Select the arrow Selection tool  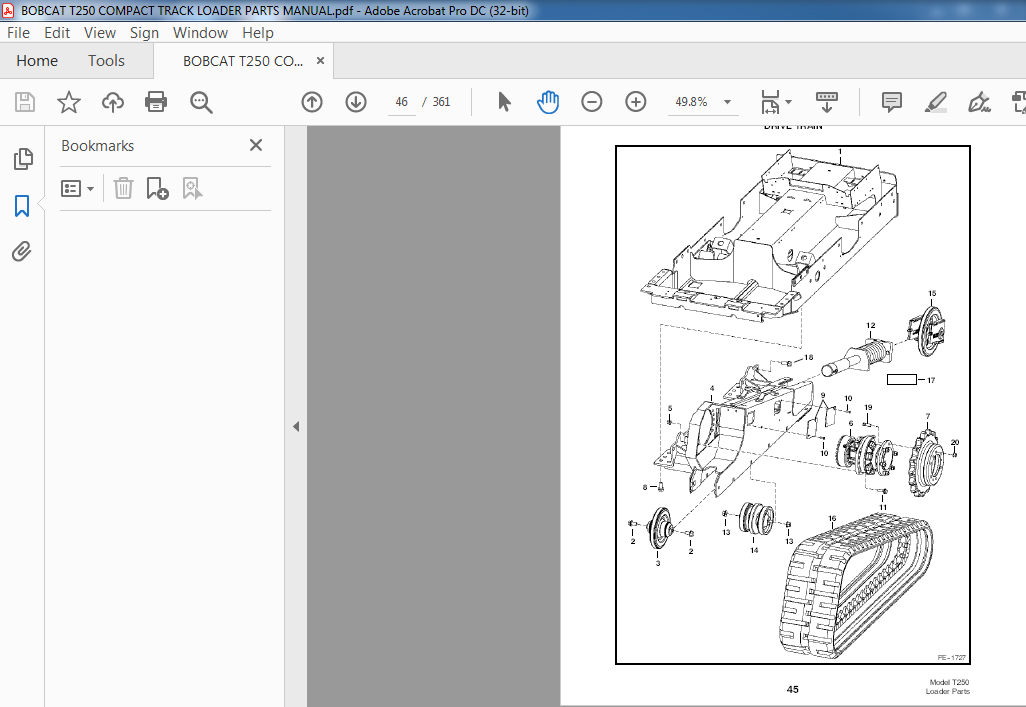pyautogui.click(x=504, y=102)
